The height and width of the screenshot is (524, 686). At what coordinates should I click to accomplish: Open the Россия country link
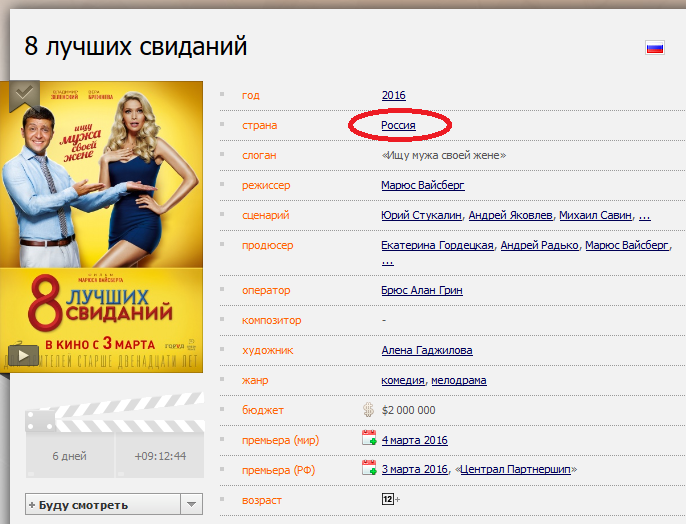(398, 125)
